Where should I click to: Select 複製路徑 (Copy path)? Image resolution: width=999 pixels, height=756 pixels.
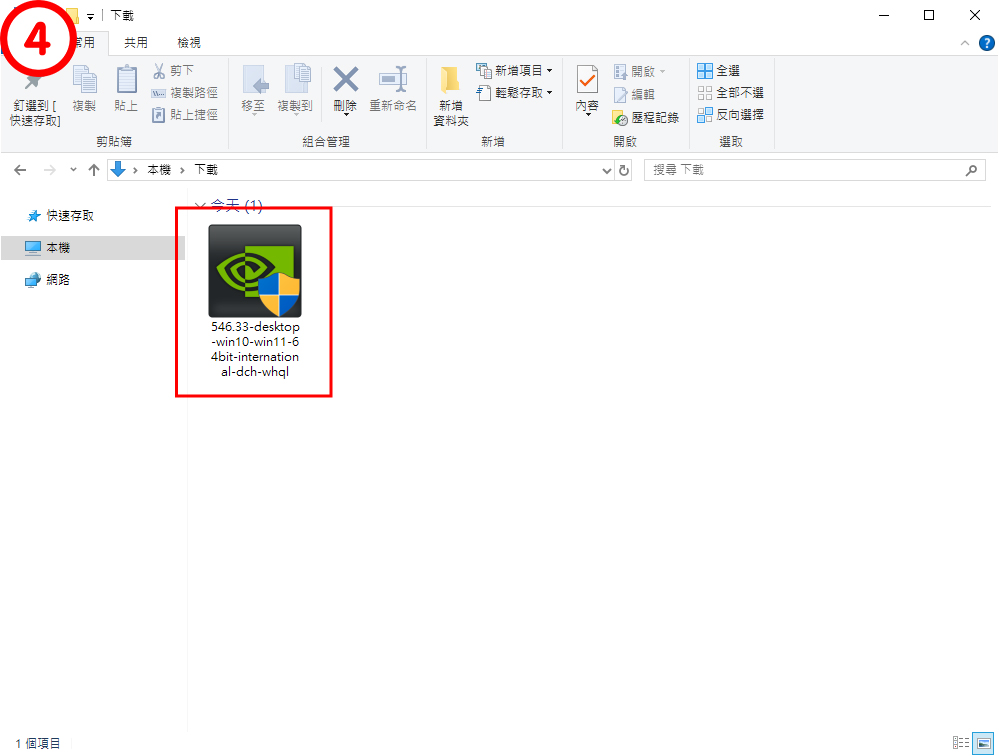click(x=185, y=93)
